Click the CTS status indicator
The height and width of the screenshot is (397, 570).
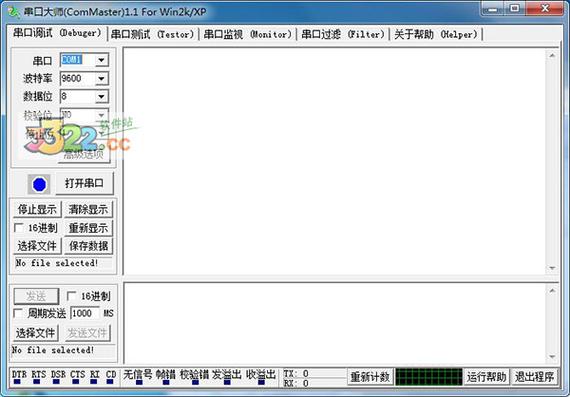[76, 382]
